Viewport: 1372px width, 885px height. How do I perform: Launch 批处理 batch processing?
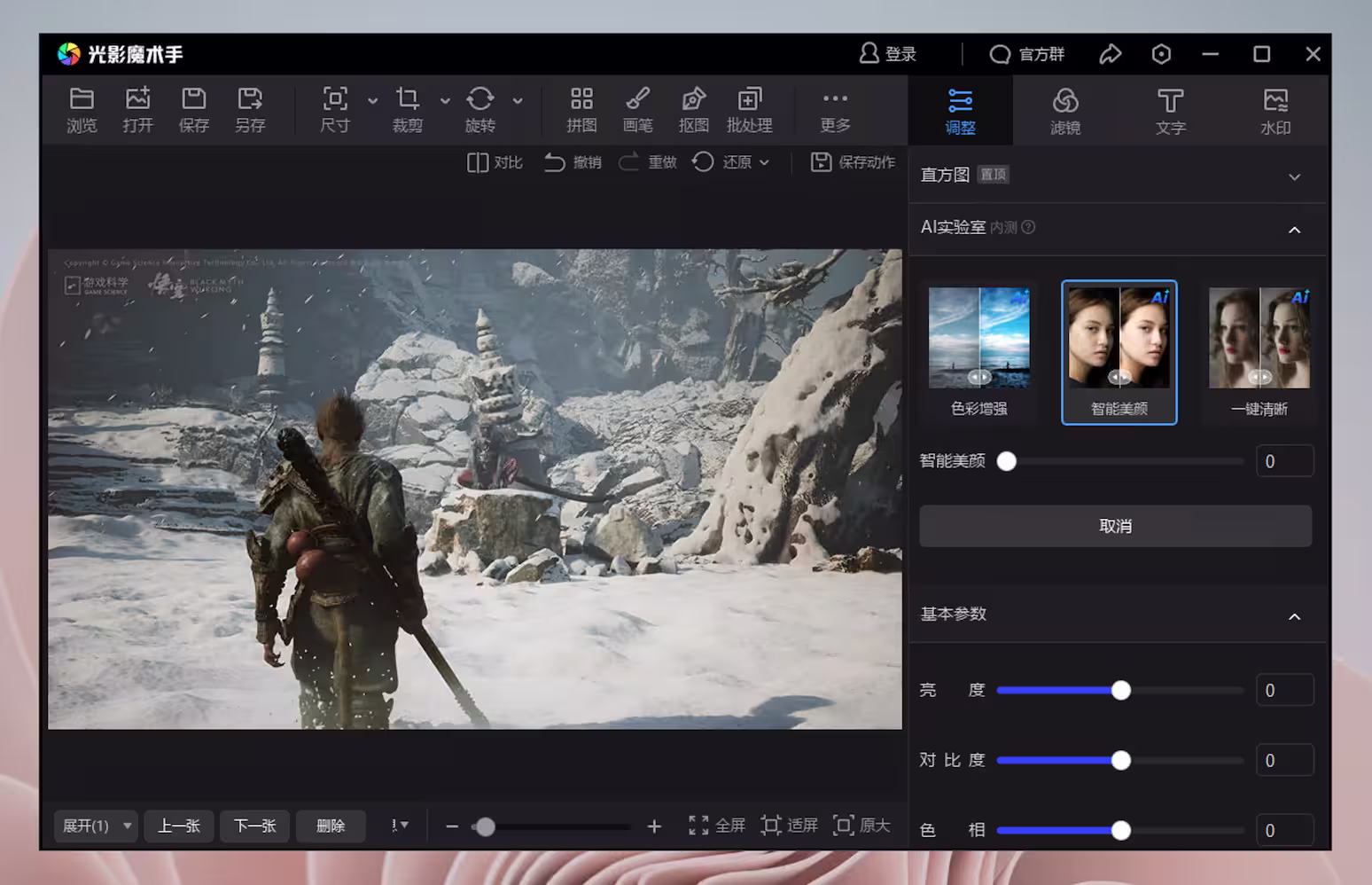point(749,110)
